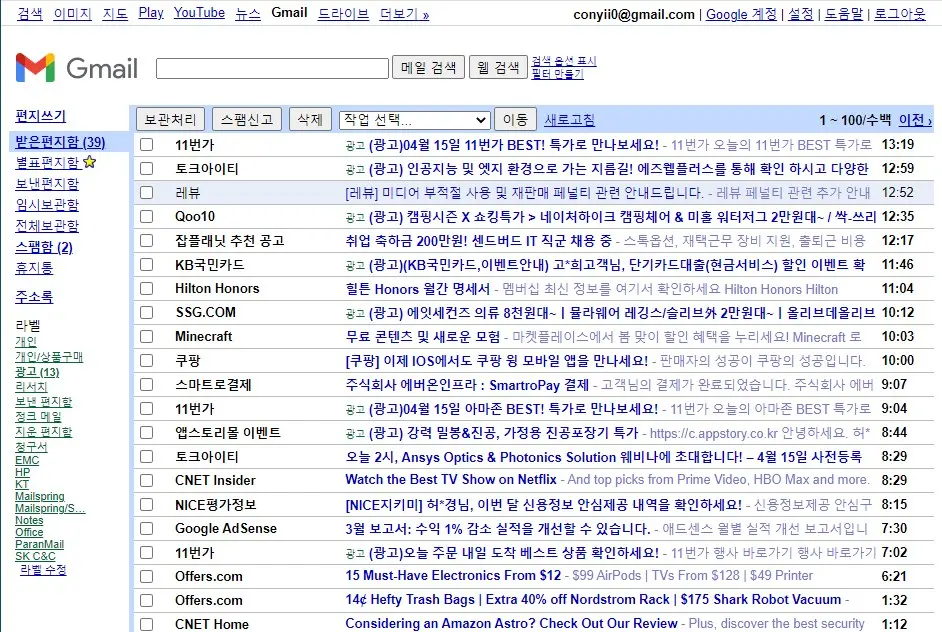Click 로그아웃 to sign out
Image resolution: width=942 pixels, height=632 pixels.
tap(900, 14)
